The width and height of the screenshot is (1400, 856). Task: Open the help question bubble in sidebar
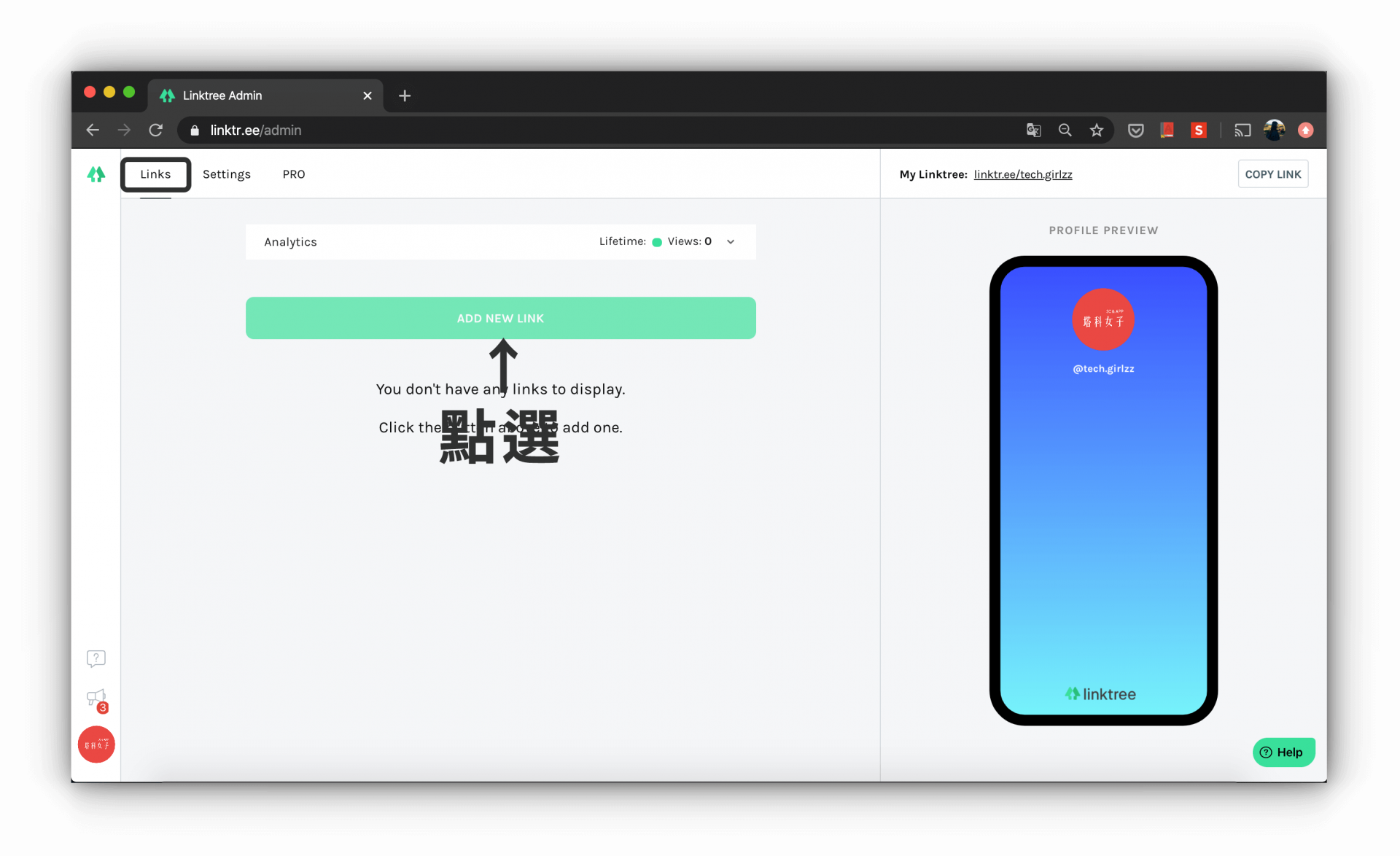96,659
